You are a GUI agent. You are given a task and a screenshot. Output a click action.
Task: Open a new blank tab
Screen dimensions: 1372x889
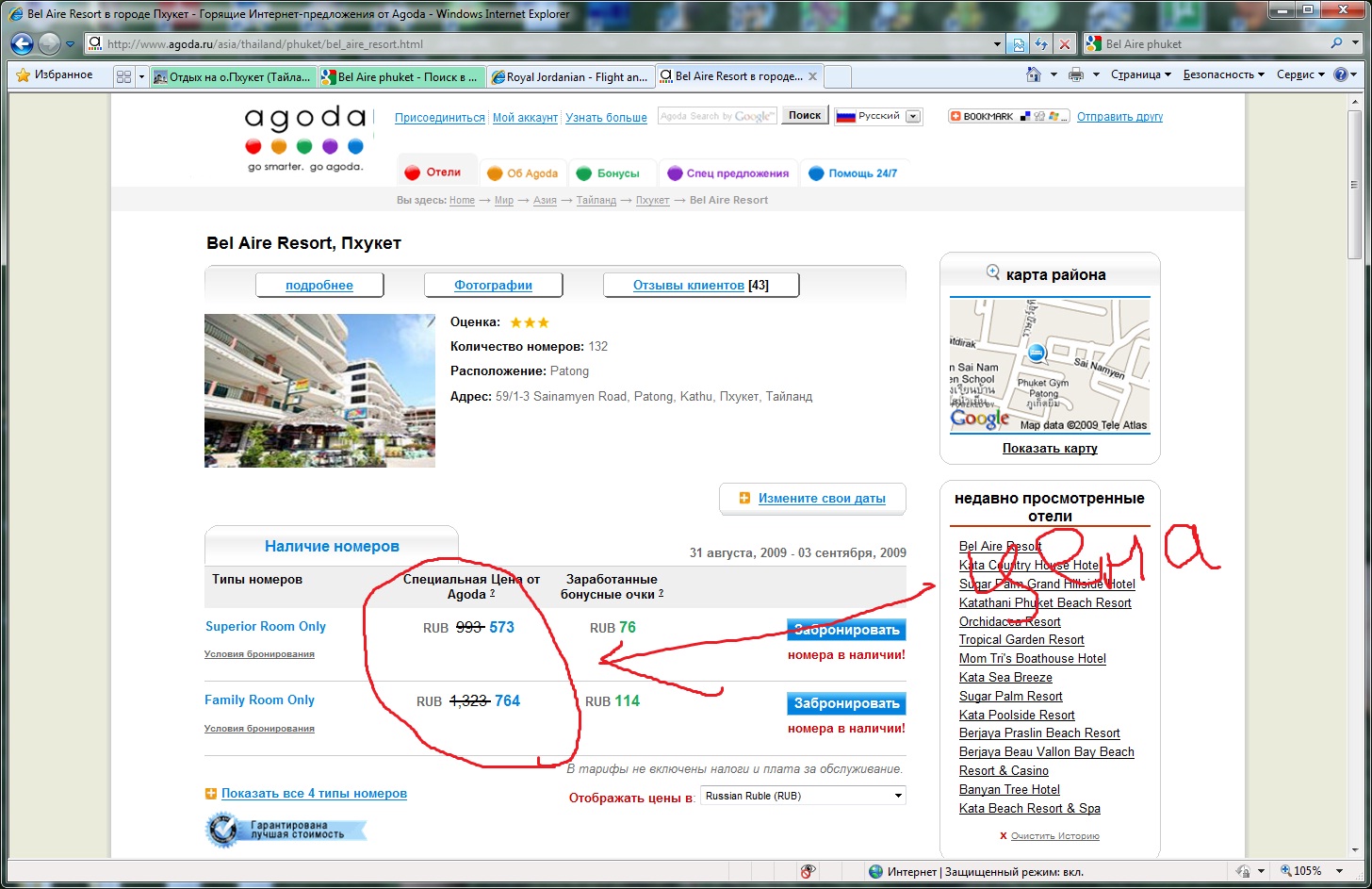[x=838, y=76]
